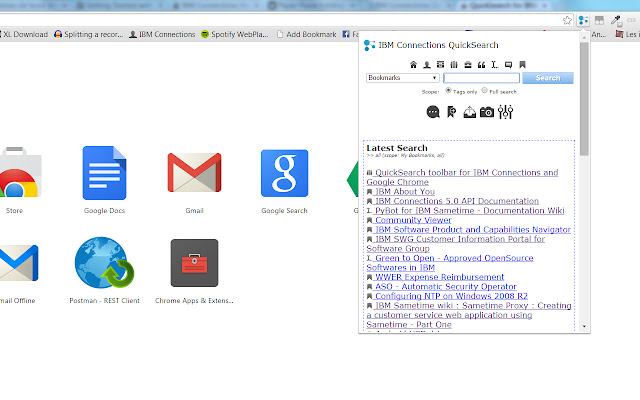This screenshot has width=640, height=400.
Task: Click the eyedropper extension icon in Chrome toolbar
Action: 616,20
